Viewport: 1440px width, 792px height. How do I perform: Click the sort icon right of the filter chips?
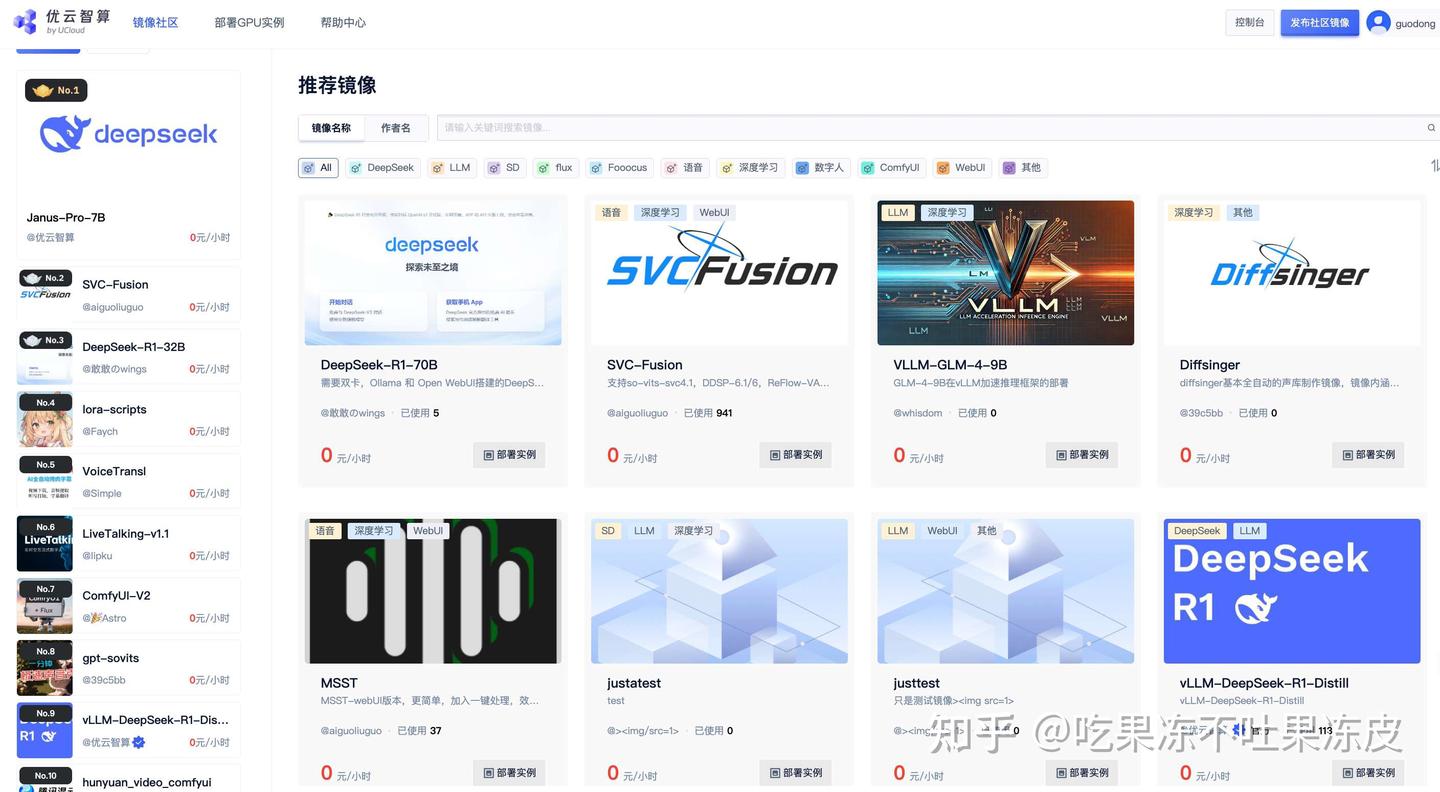(1436, 163)
